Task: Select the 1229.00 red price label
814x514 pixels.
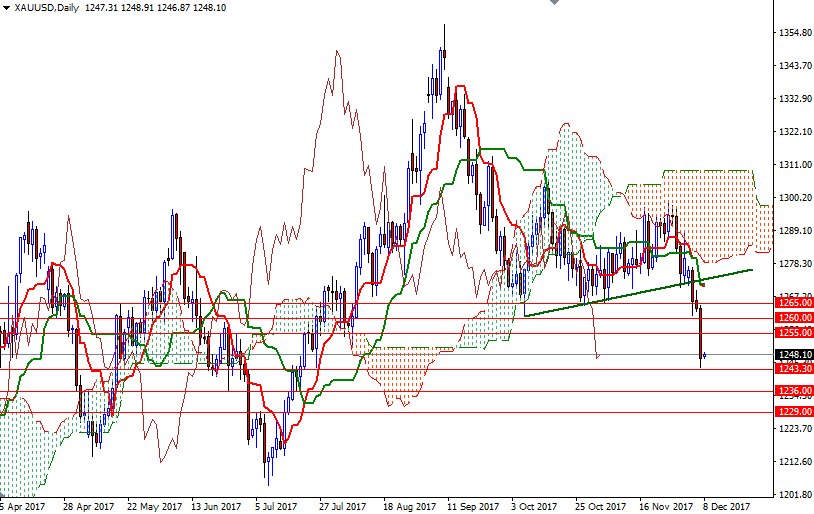Action: coord(792,411)
